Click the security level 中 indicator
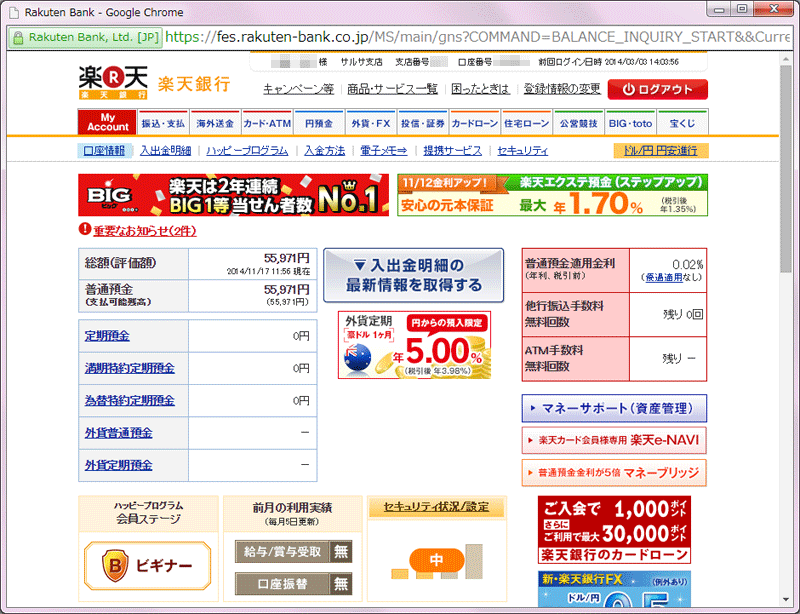 click(436, 560)
